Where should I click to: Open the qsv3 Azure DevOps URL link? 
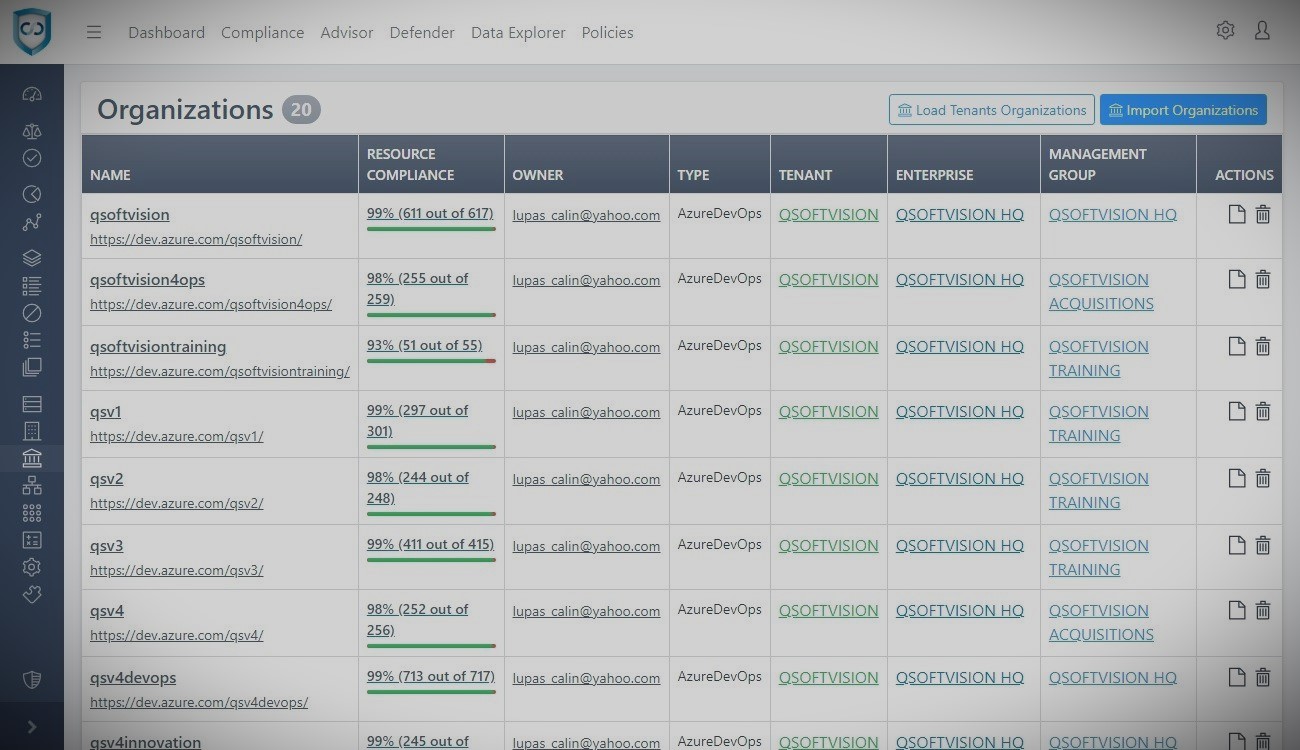coord(176,570)
